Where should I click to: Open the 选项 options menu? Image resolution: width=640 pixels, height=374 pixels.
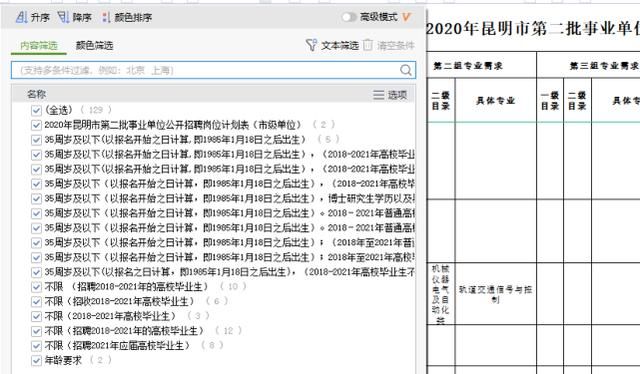[x=390, y=95]
